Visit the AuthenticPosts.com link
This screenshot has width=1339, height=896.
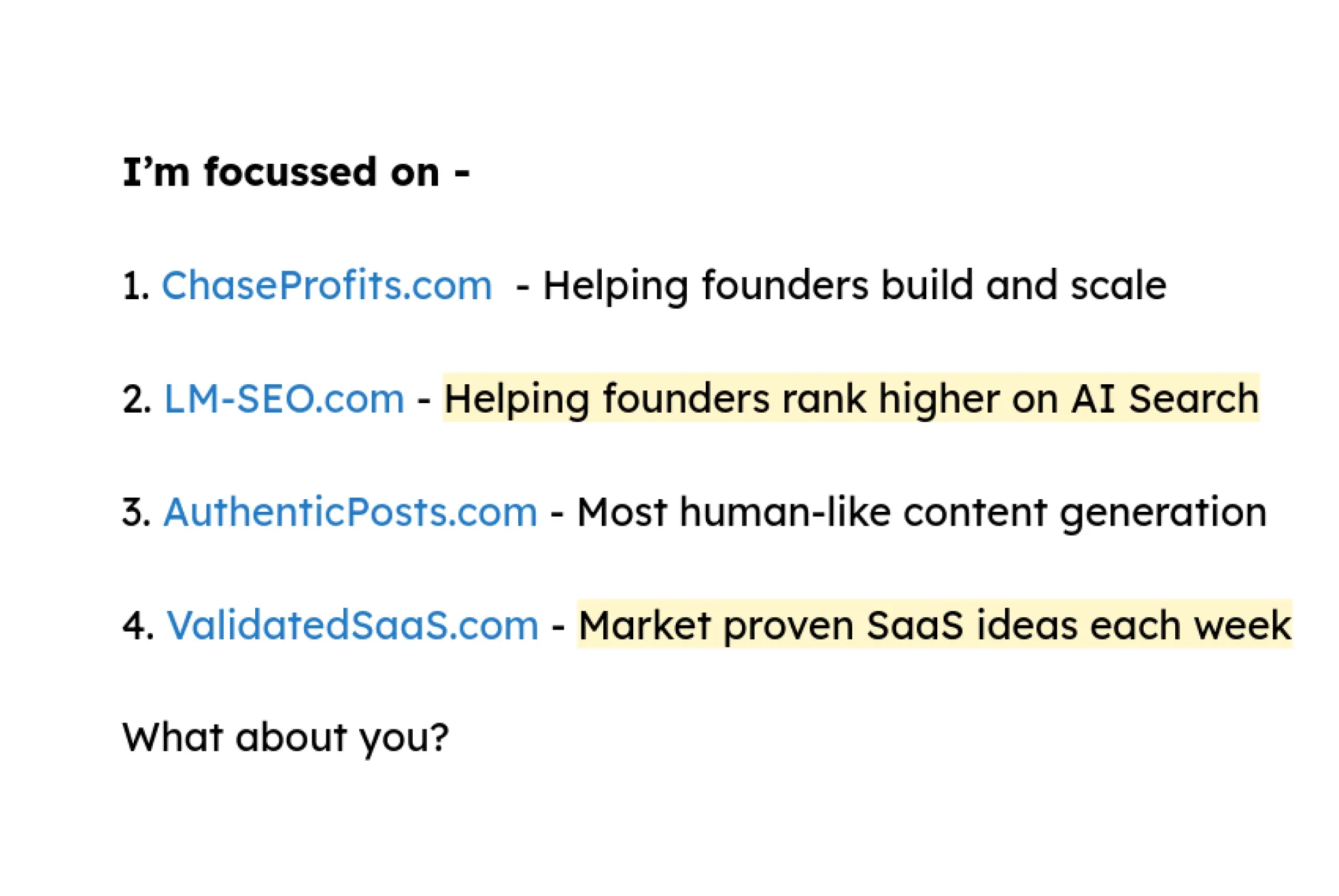[351, 512]
